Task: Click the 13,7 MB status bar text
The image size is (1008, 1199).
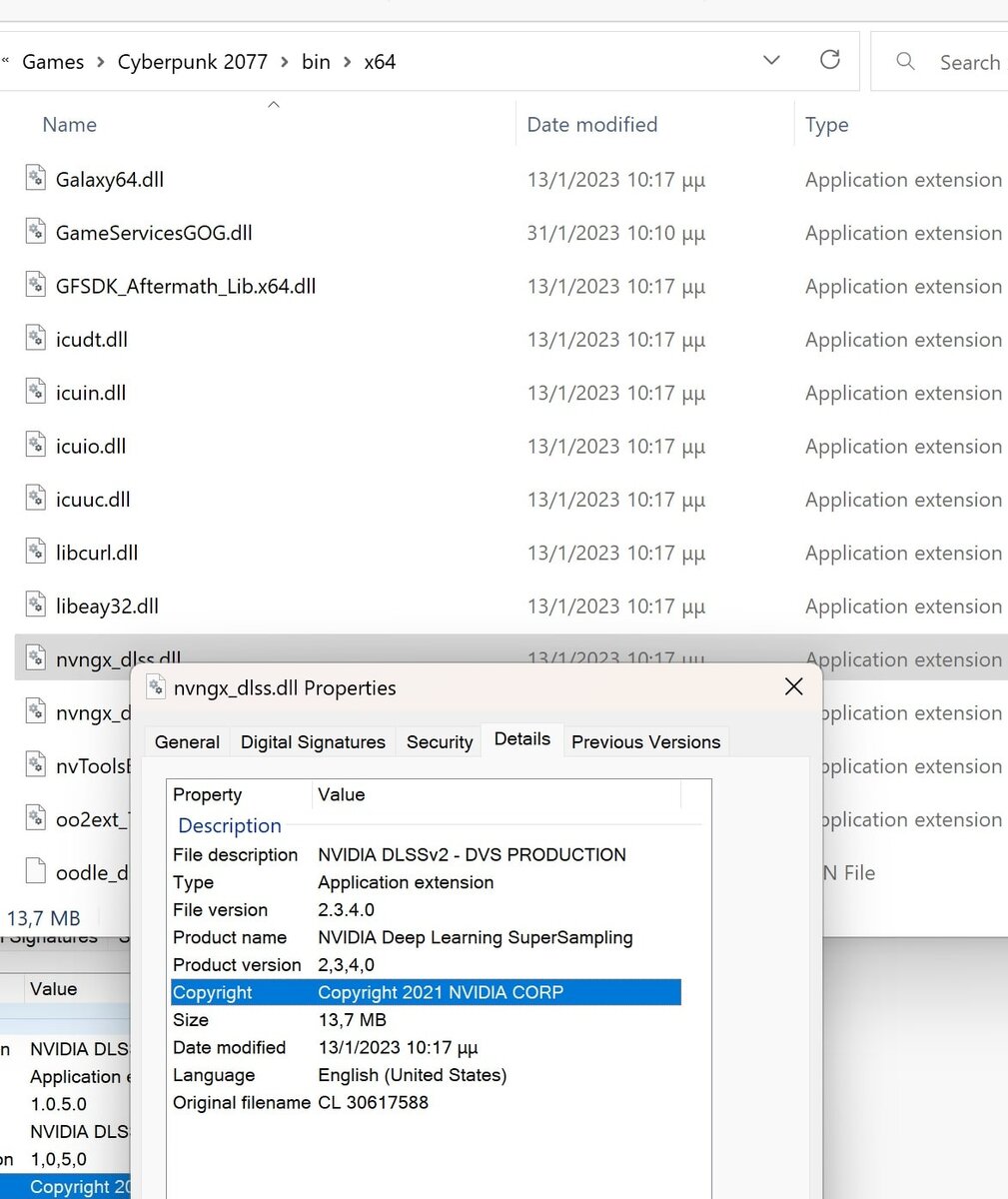Action: [x=44, y=918]
